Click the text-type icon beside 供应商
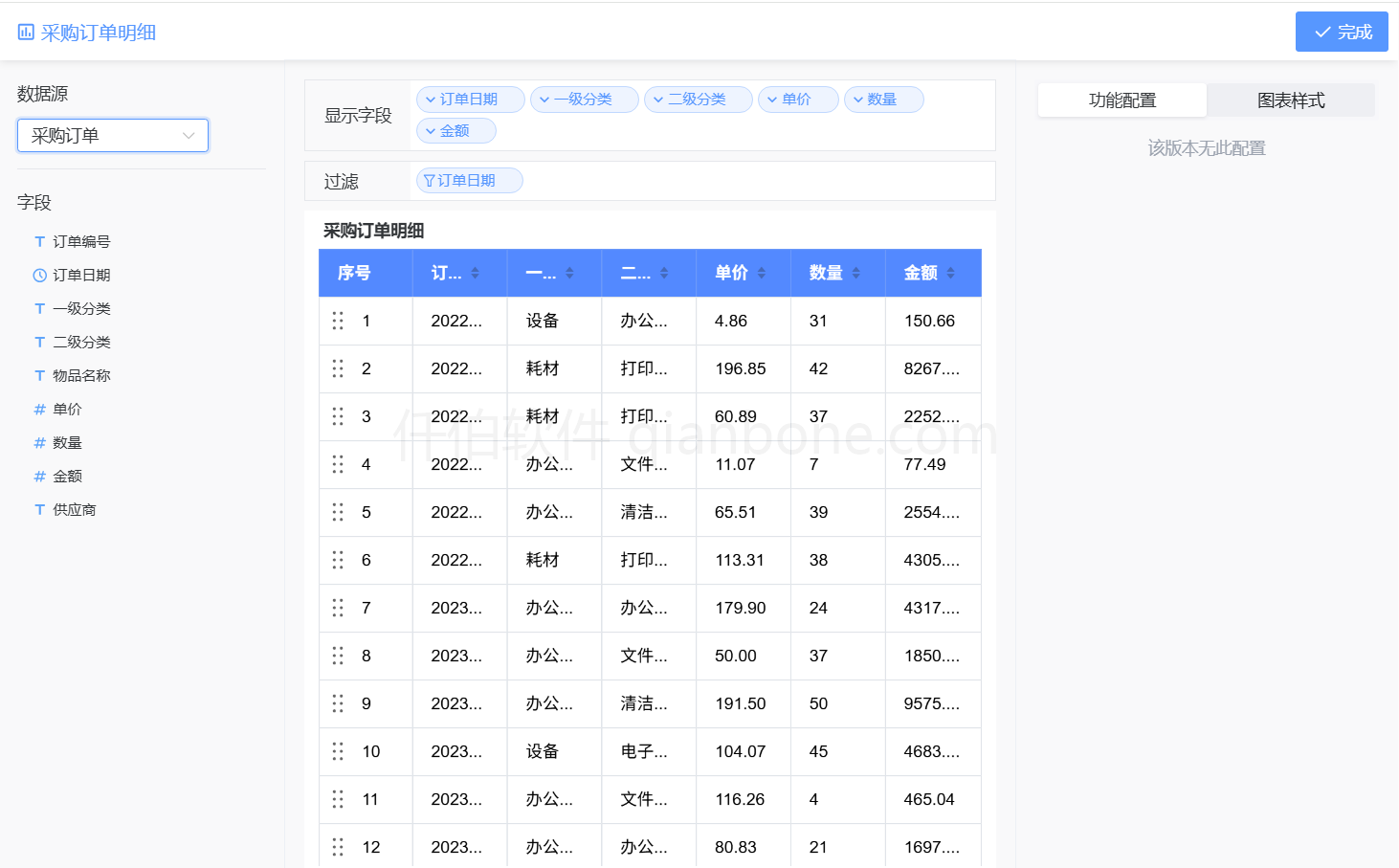The image size is (1399, 868). click(39, 509)
